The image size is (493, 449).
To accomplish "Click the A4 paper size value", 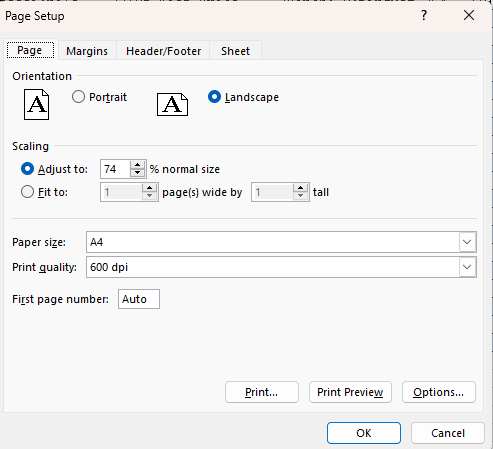I will coord(97,242).
